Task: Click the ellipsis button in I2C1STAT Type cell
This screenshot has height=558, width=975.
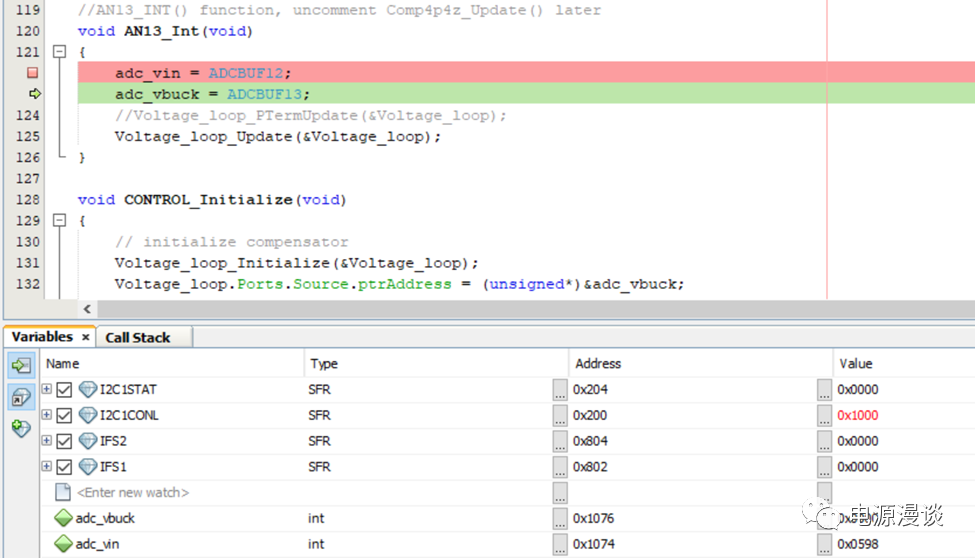Action: pyautogui.click(x=560, y=390)
